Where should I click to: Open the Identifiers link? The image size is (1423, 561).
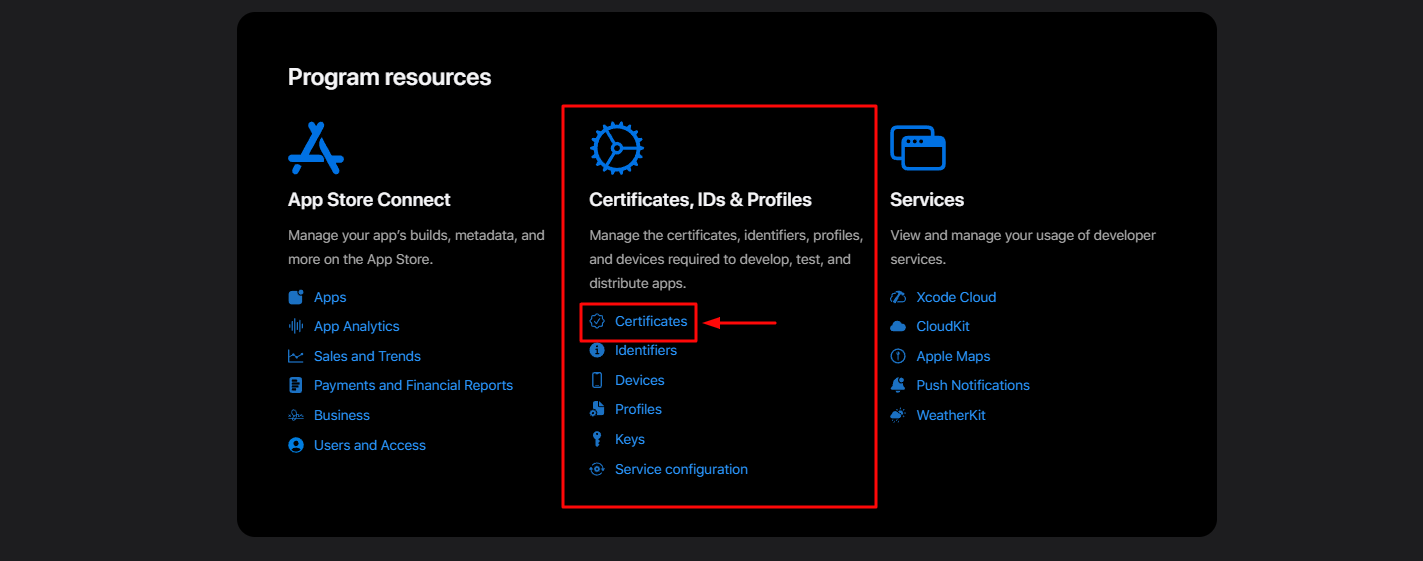coord(646,350)
